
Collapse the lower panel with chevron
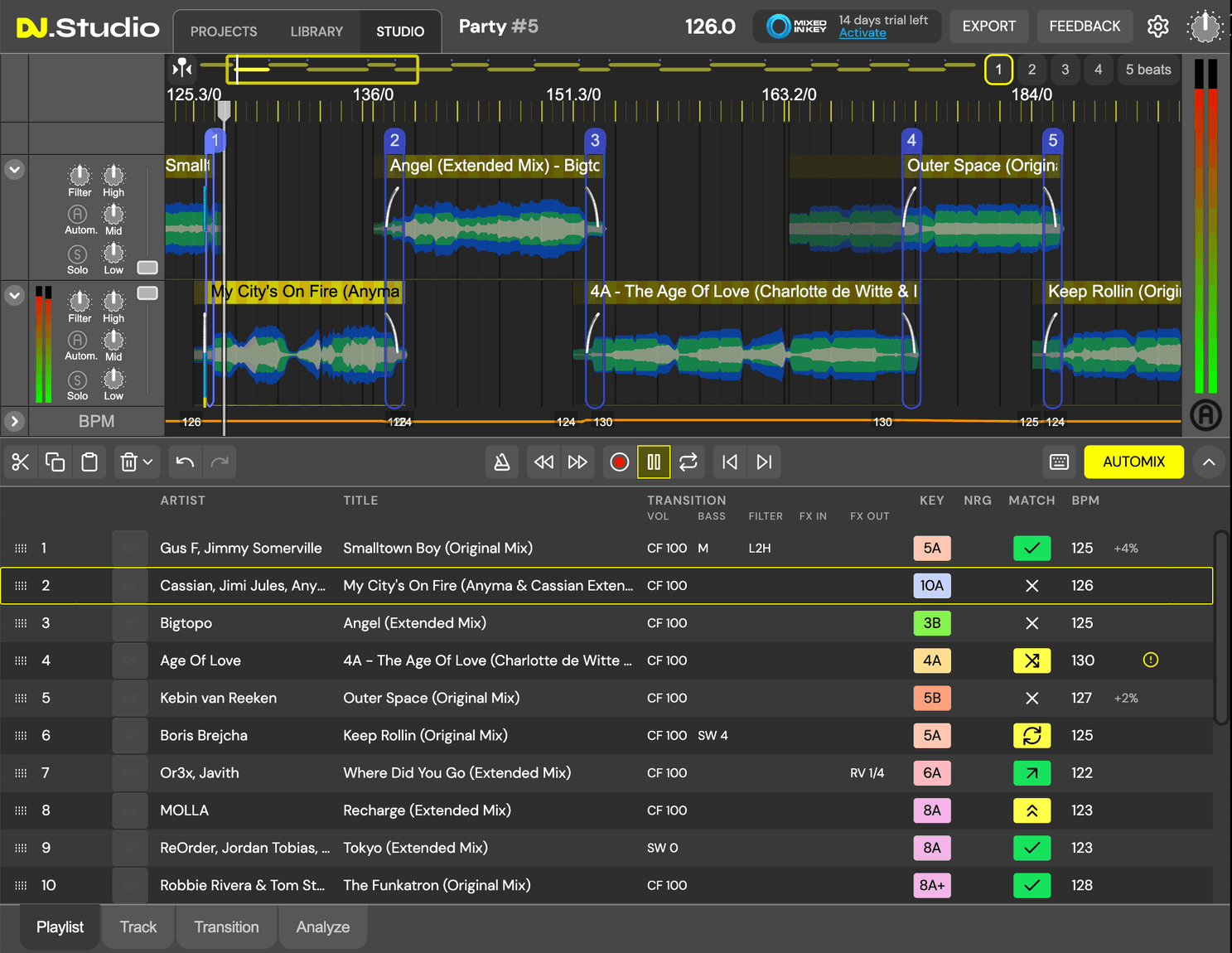point(1209,462)
